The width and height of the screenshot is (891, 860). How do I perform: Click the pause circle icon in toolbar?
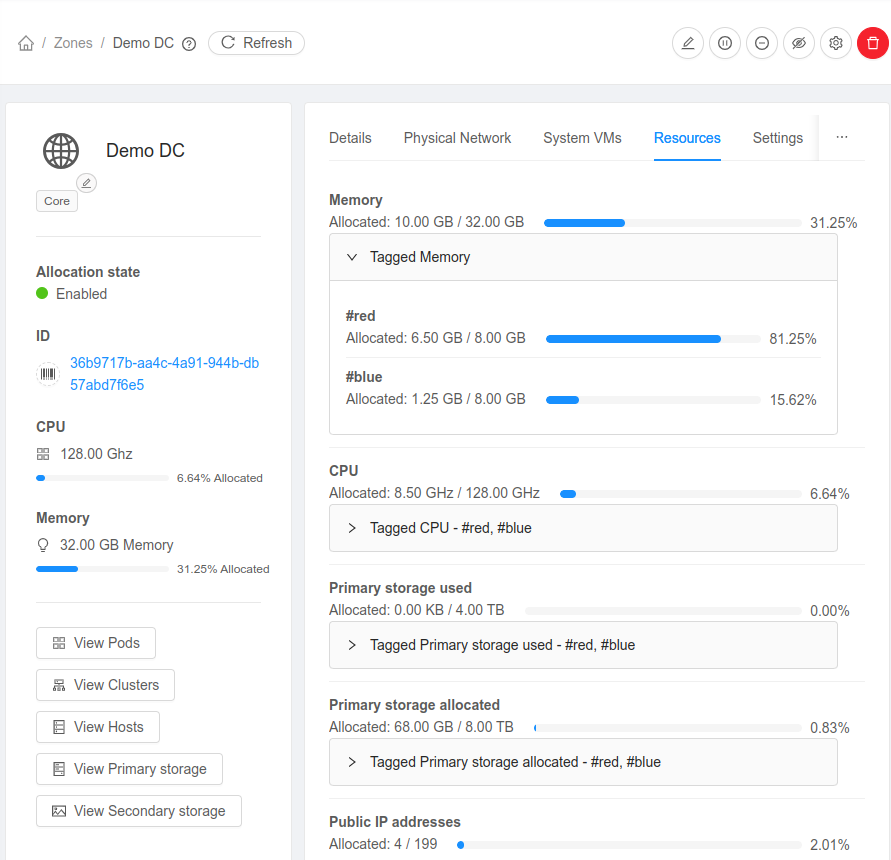coord(725,43)
